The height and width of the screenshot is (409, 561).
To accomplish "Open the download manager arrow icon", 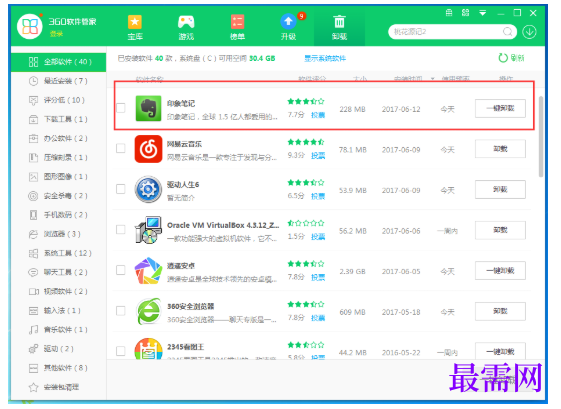I will point(529,32).
